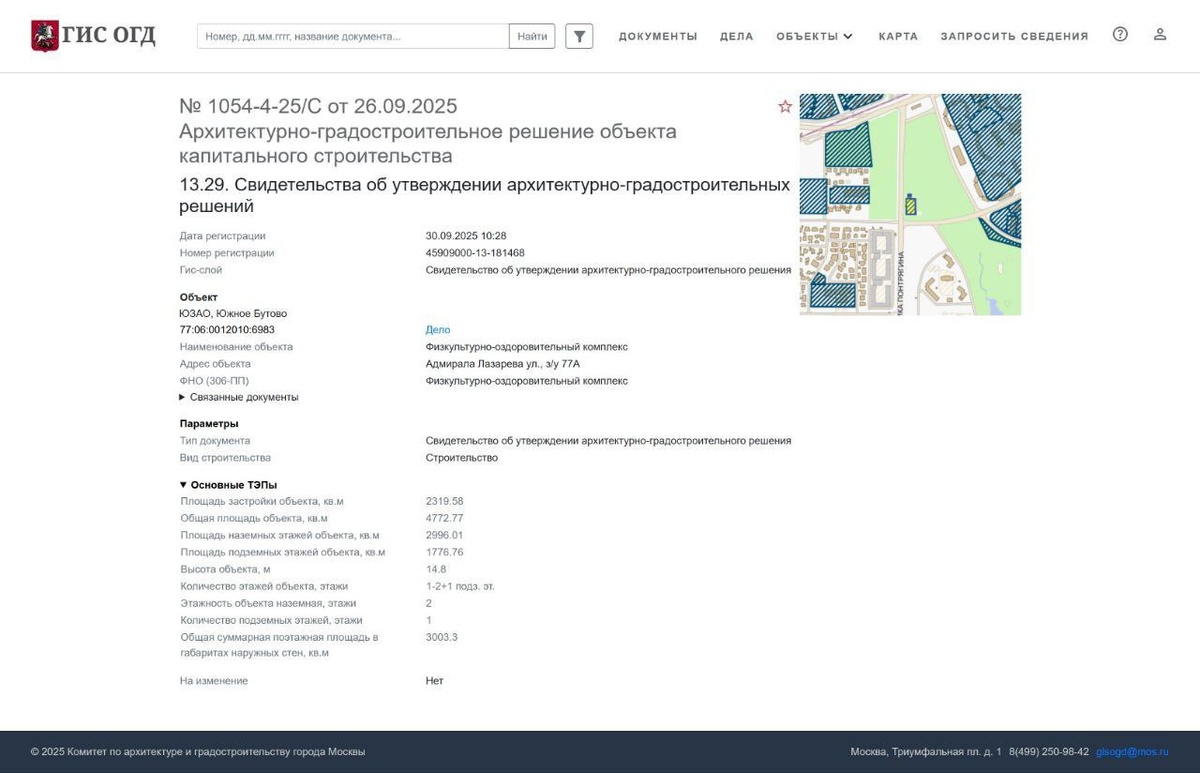This screenshot has height=773, width=1200.
Task: Select the Вид строительства value Строительство
Action: [x=462, y=458]
